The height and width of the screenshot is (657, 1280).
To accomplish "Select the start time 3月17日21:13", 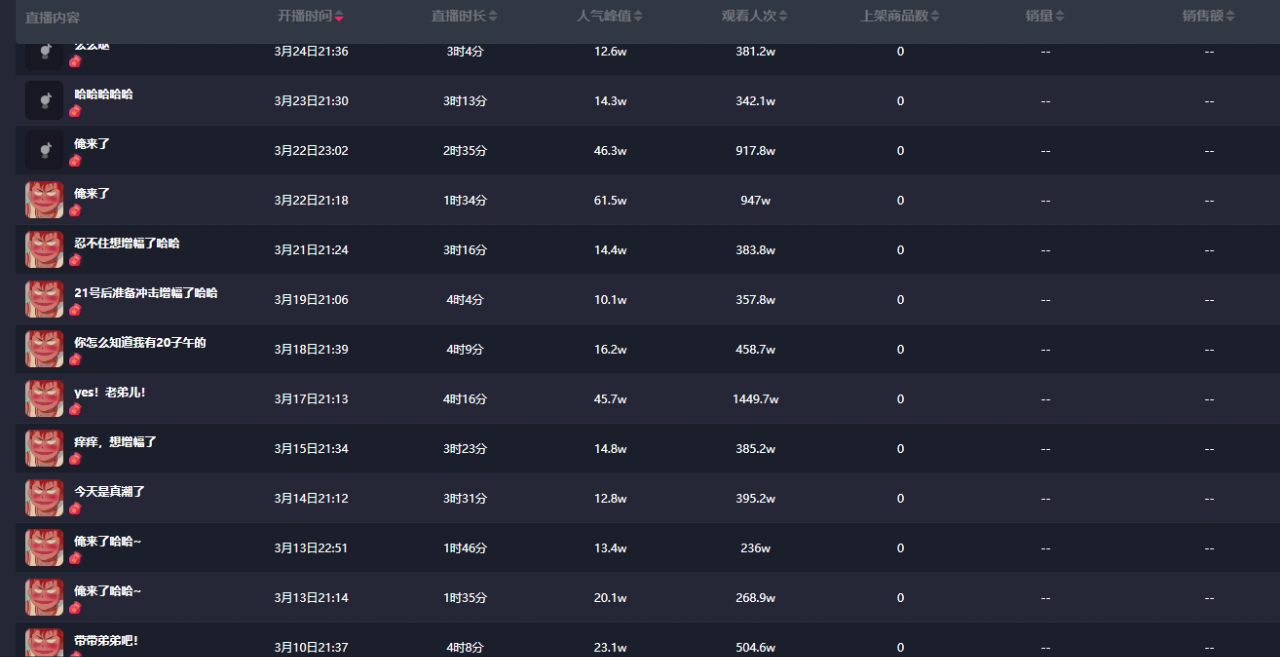I will pyautogui.click(x=311, y=399).
